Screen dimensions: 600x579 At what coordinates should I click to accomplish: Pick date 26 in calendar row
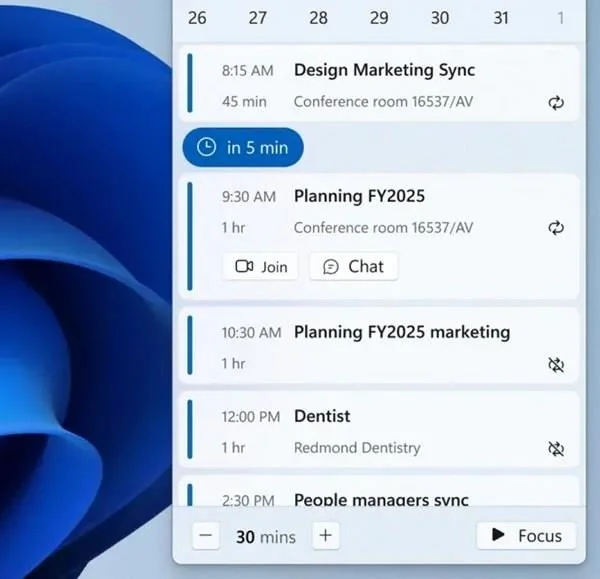click(197, 18)
